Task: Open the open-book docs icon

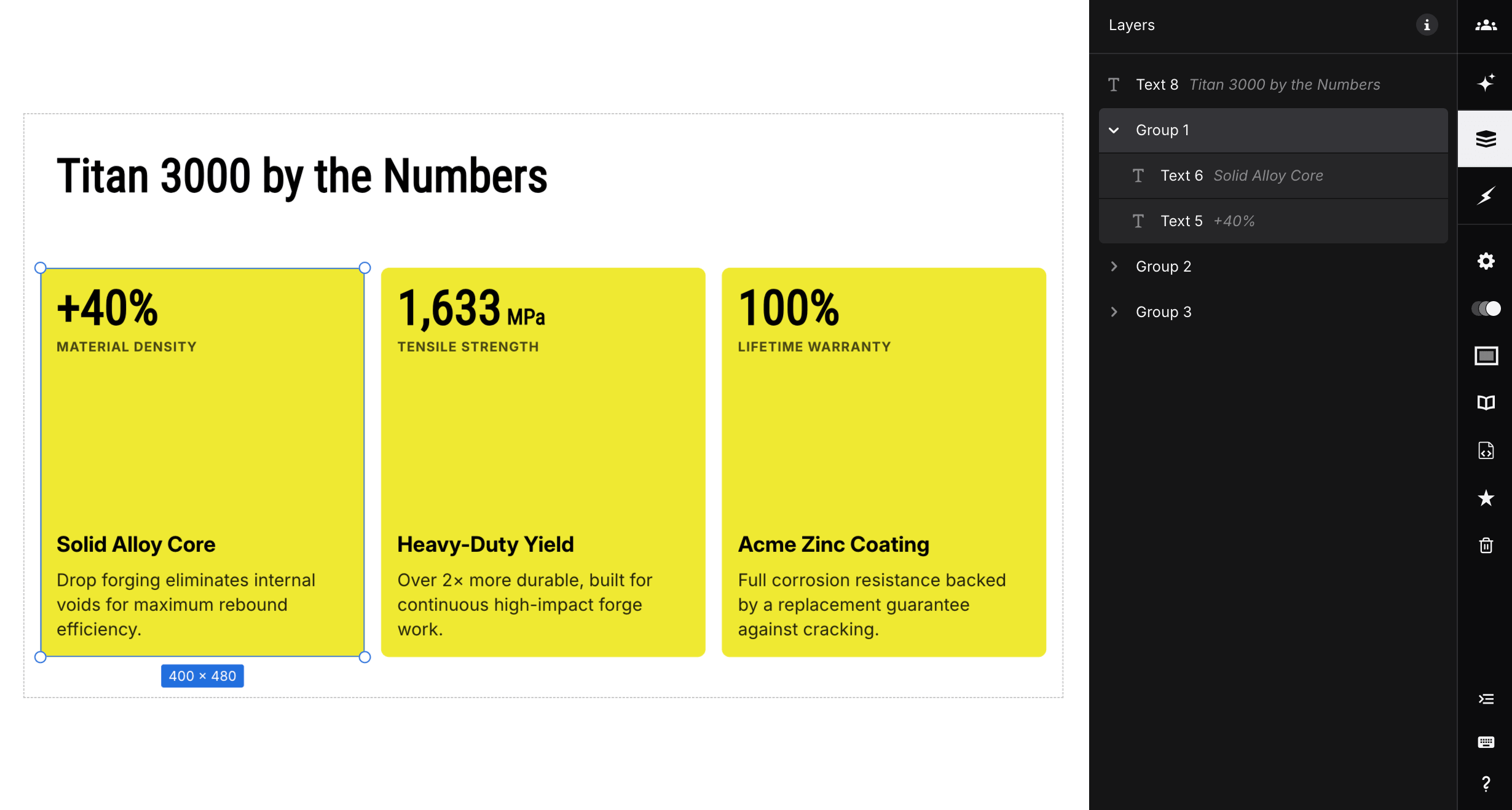Action: pyautogui.click(x=1486, y=403)
